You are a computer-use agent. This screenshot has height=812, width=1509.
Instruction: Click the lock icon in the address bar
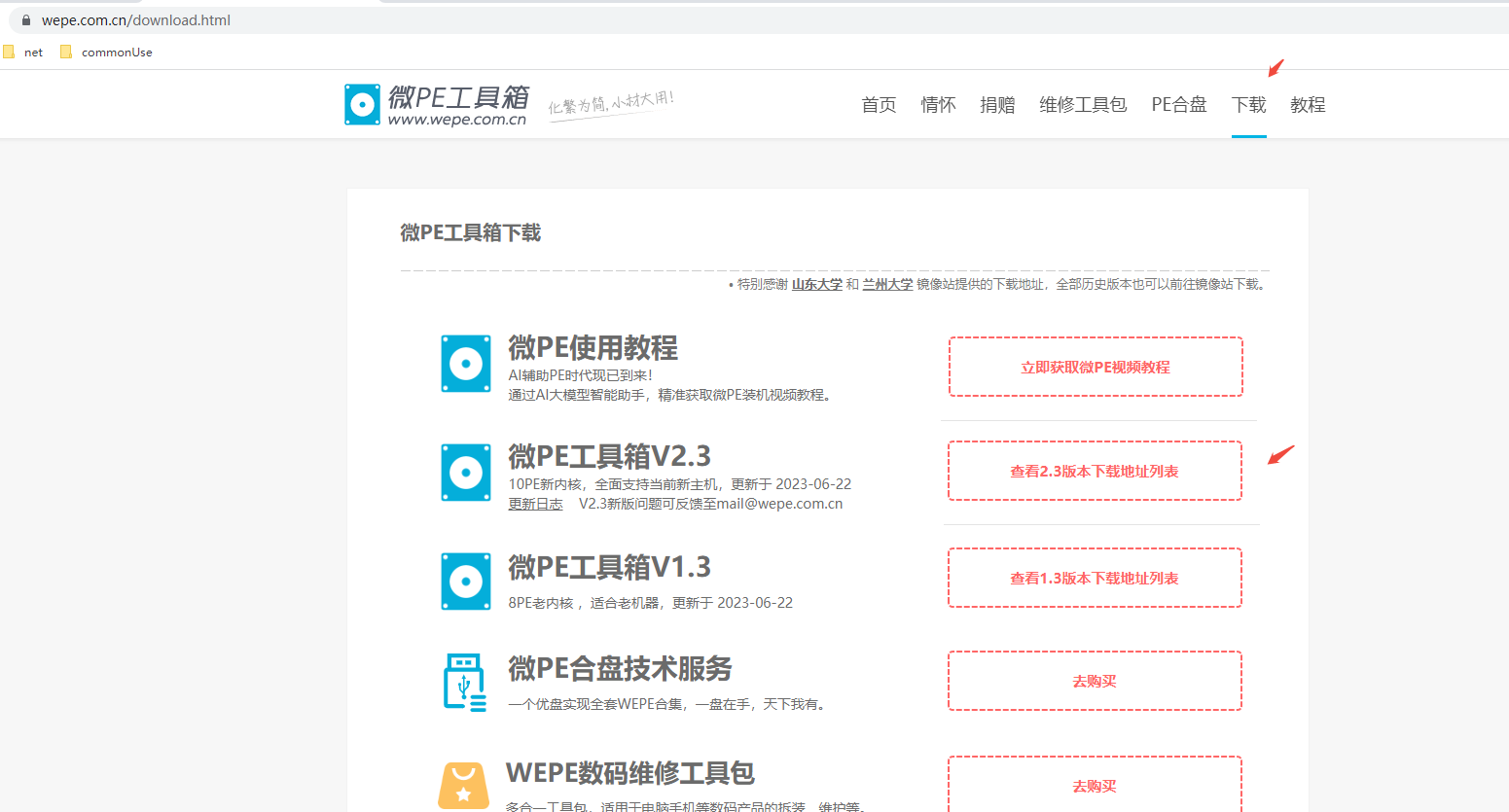26,19
